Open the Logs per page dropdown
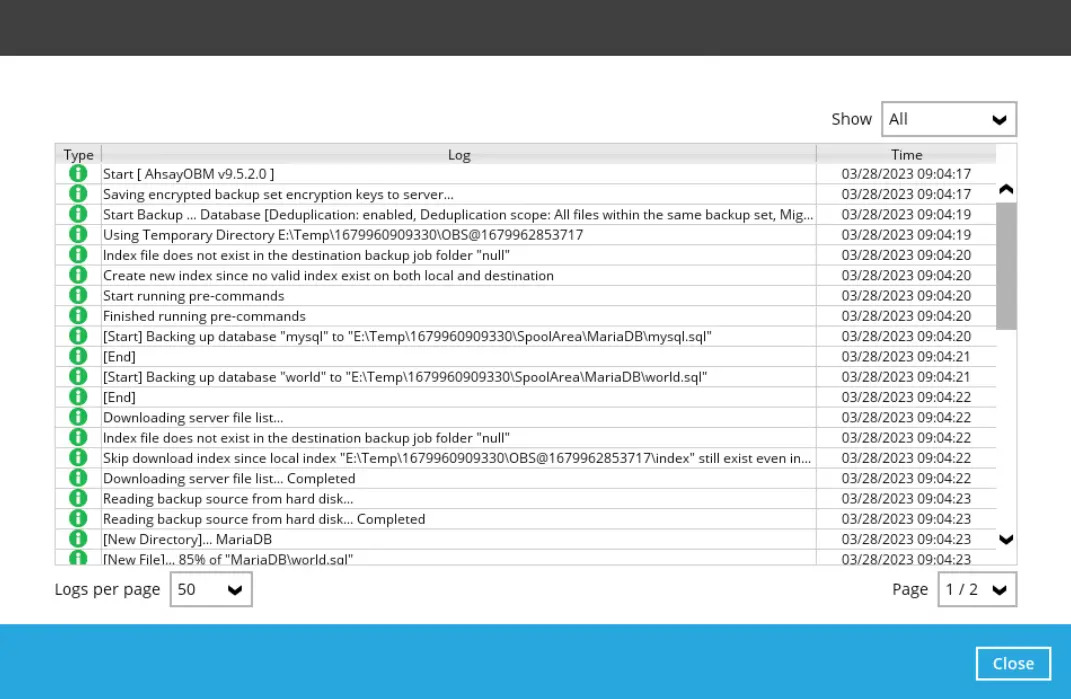The image size is (1071, 699). coord(211,590)
